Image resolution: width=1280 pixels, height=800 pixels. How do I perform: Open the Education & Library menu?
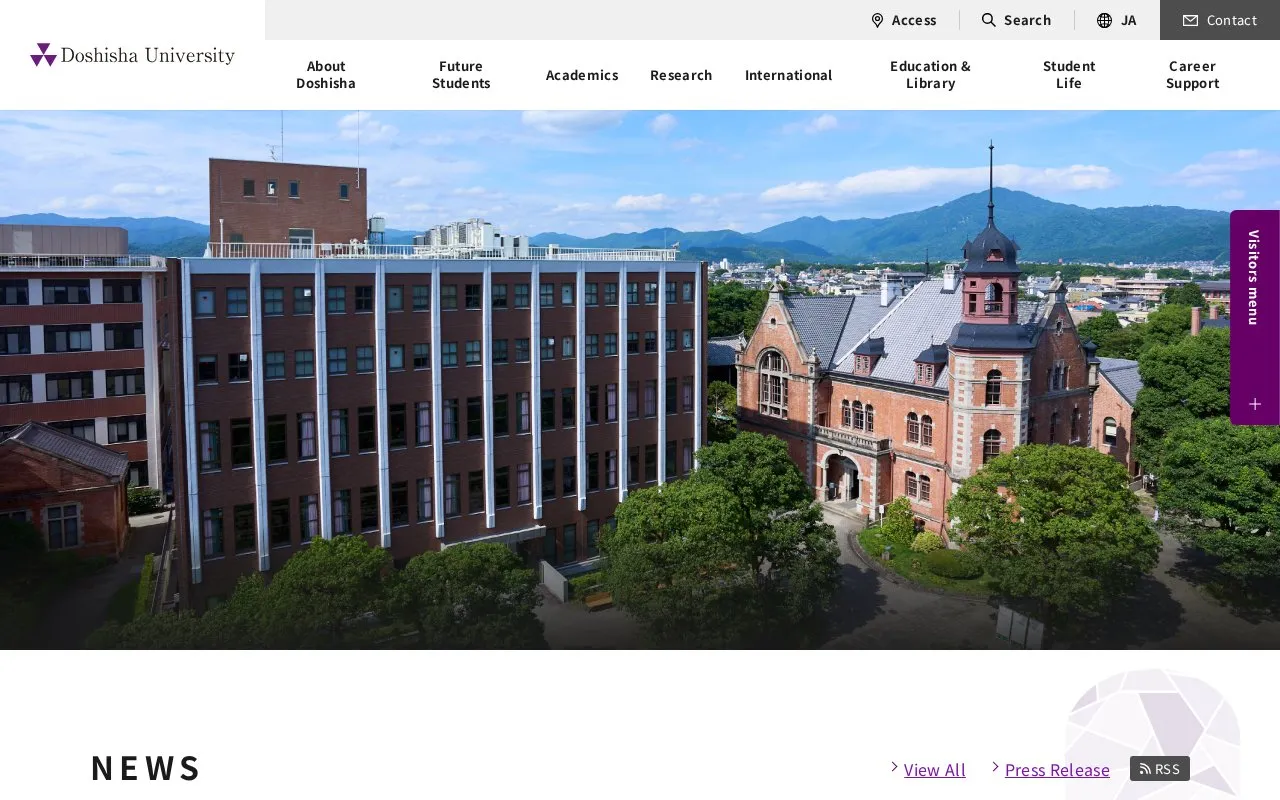pos(930,75)
